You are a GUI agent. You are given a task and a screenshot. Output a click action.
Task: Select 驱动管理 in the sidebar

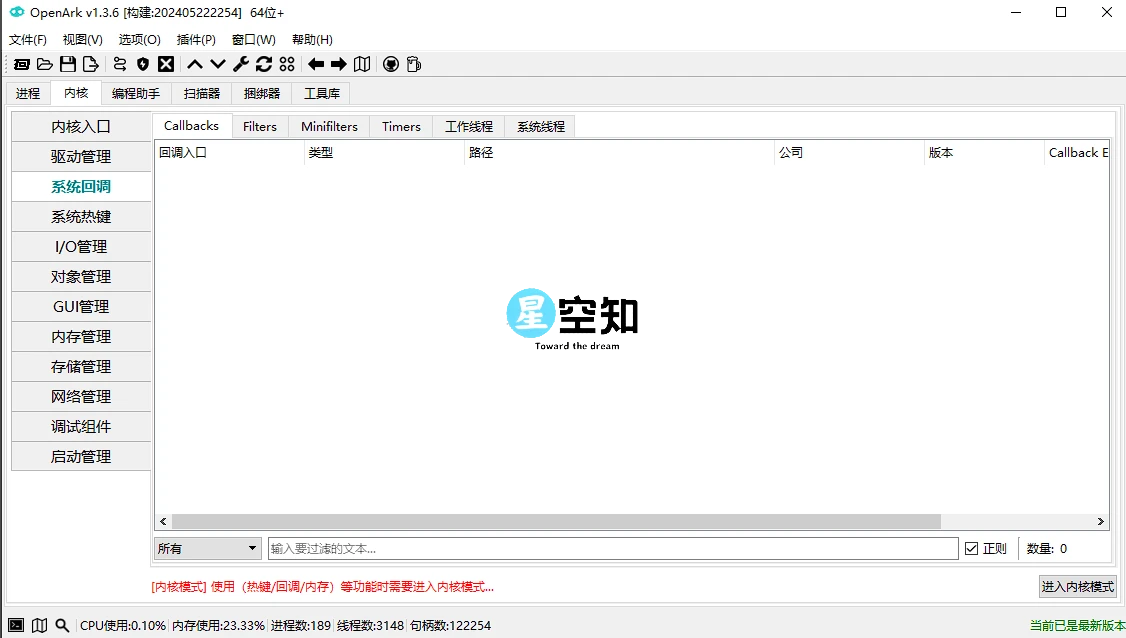click(x=81, y=156)
